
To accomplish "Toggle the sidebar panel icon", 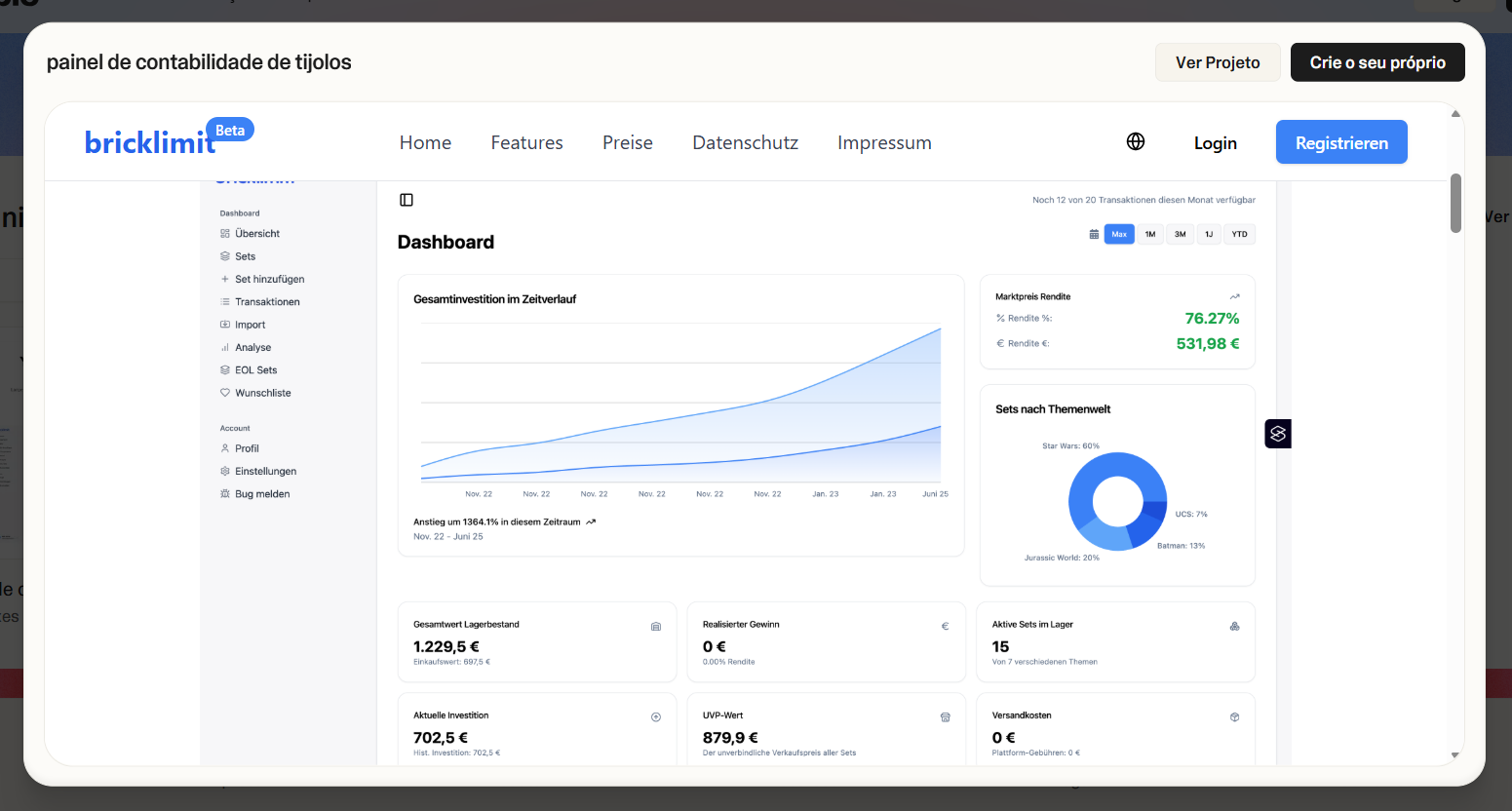I will [x=407, y=200].
